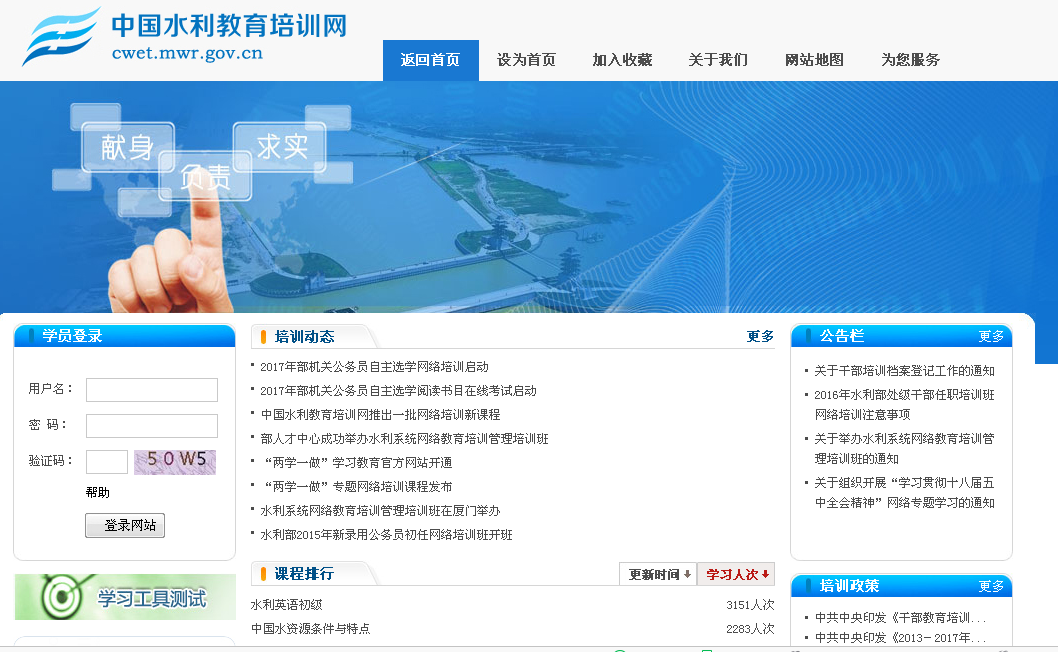Open 帮助 link under login form

[x=98, y=492]
